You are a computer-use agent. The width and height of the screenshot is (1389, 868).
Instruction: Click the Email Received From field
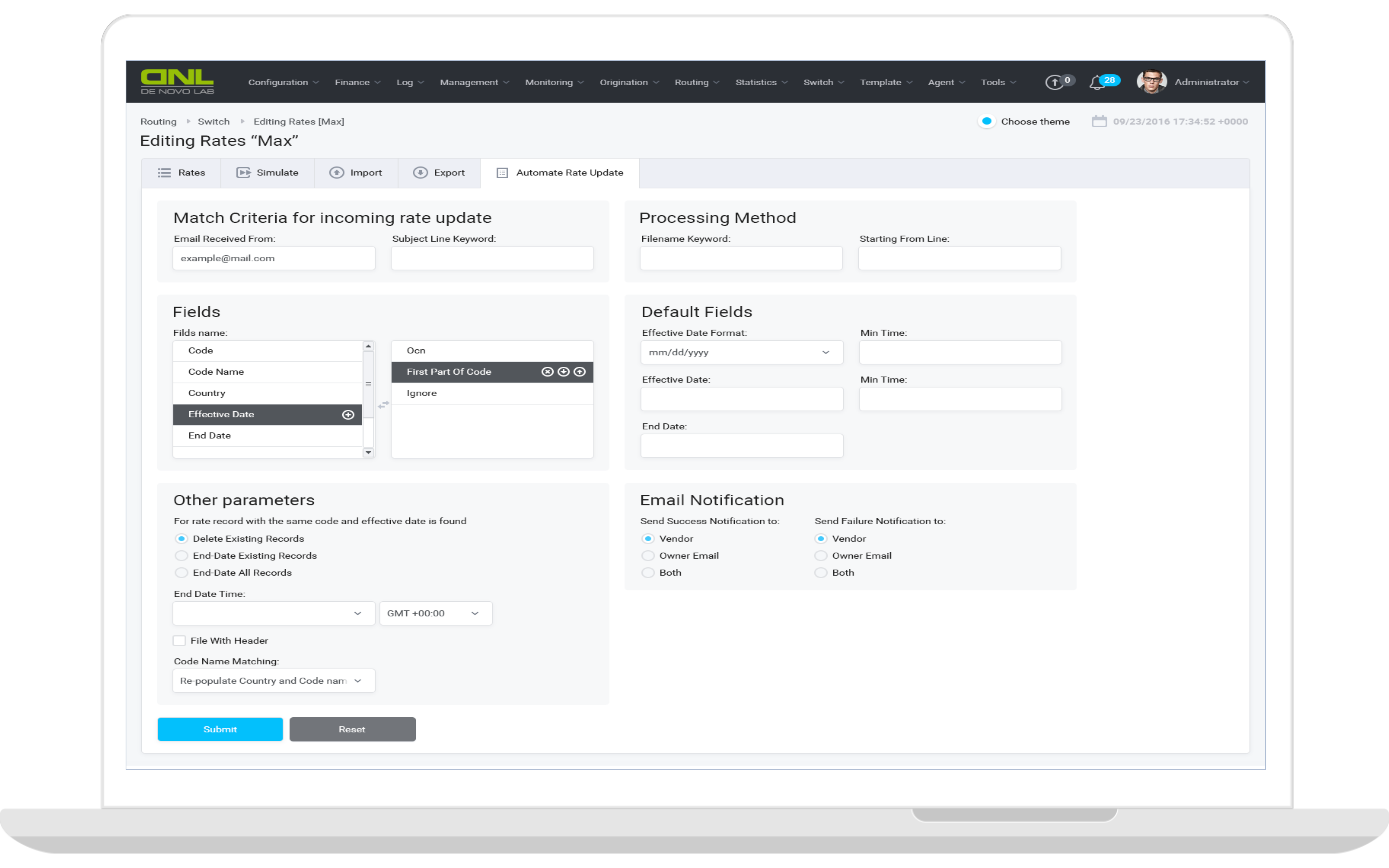click(274, 258)
